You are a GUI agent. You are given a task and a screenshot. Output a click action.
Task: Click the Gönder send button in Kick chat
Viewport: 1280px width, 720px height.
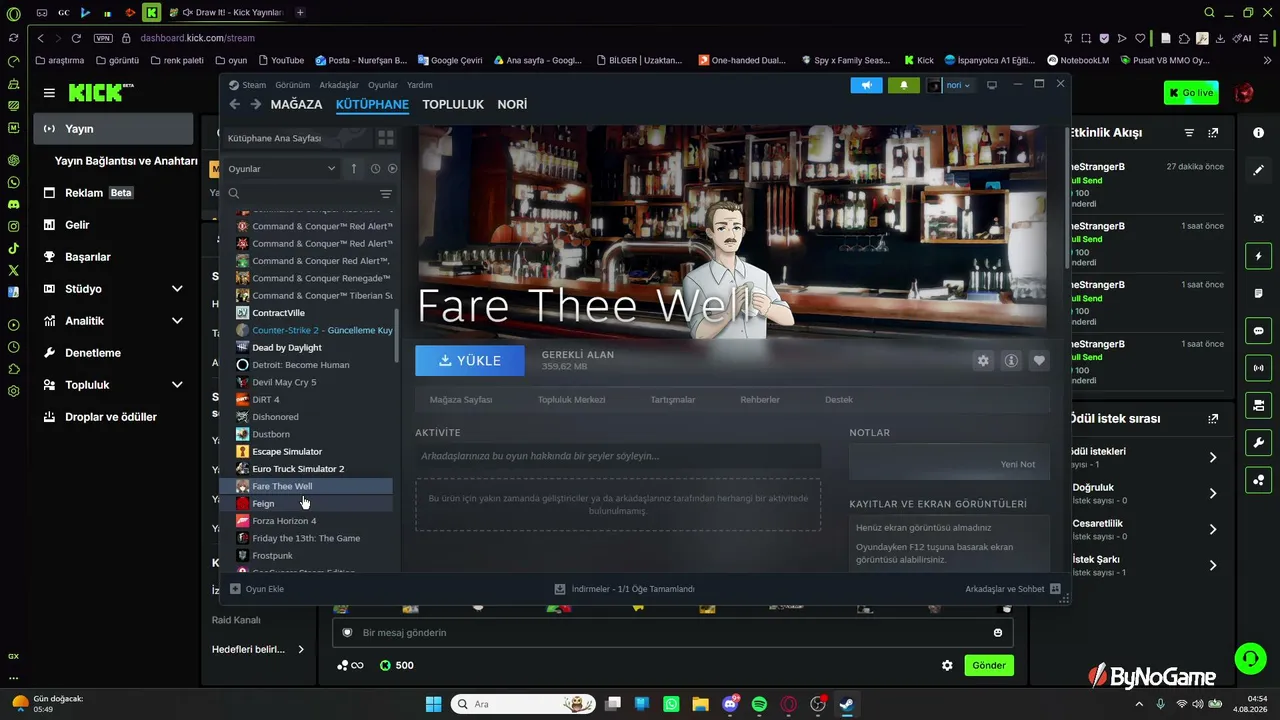[989, 665]
